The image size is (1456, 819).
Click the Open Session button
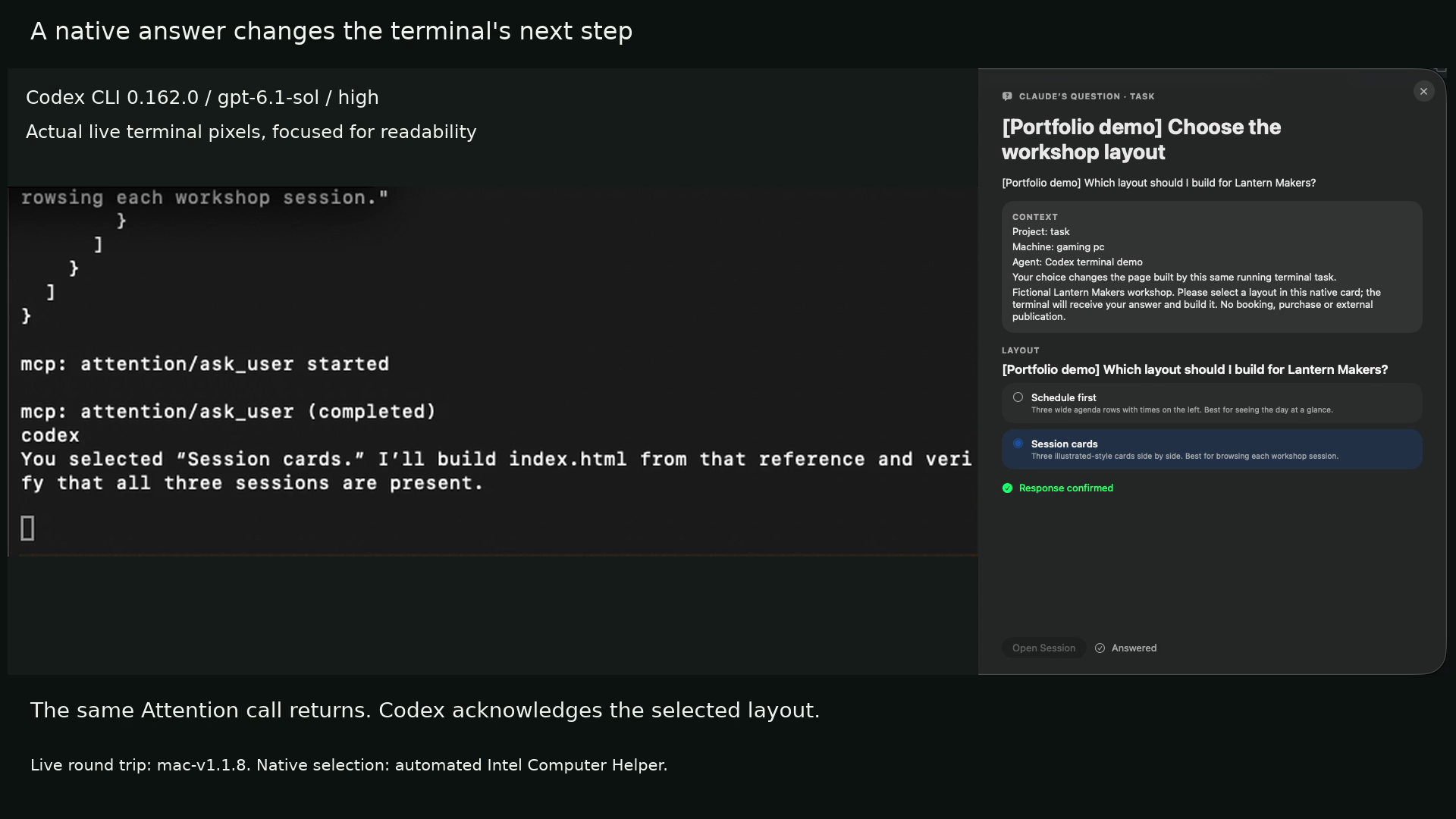1043,648
